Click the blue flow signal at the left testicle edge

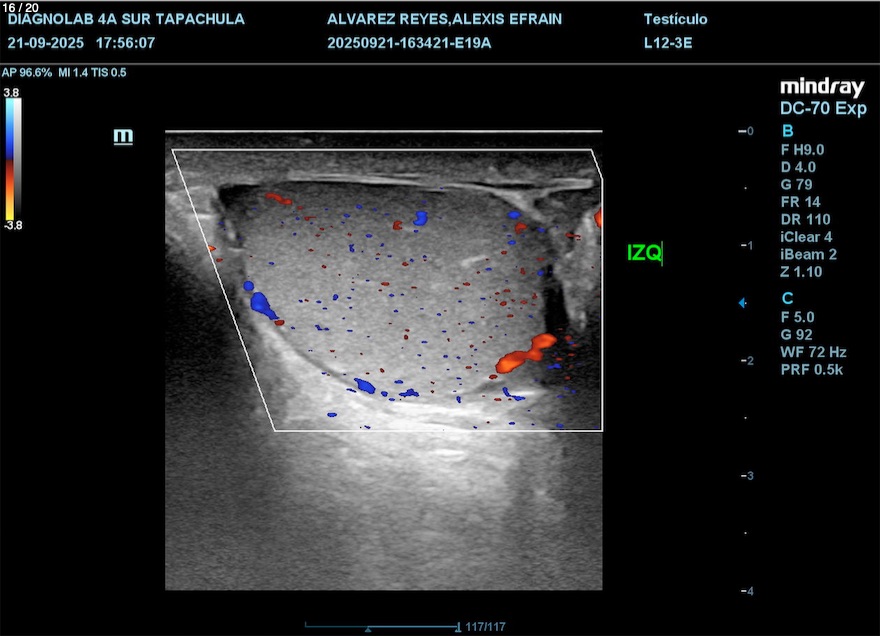click(x=261, y=301)
